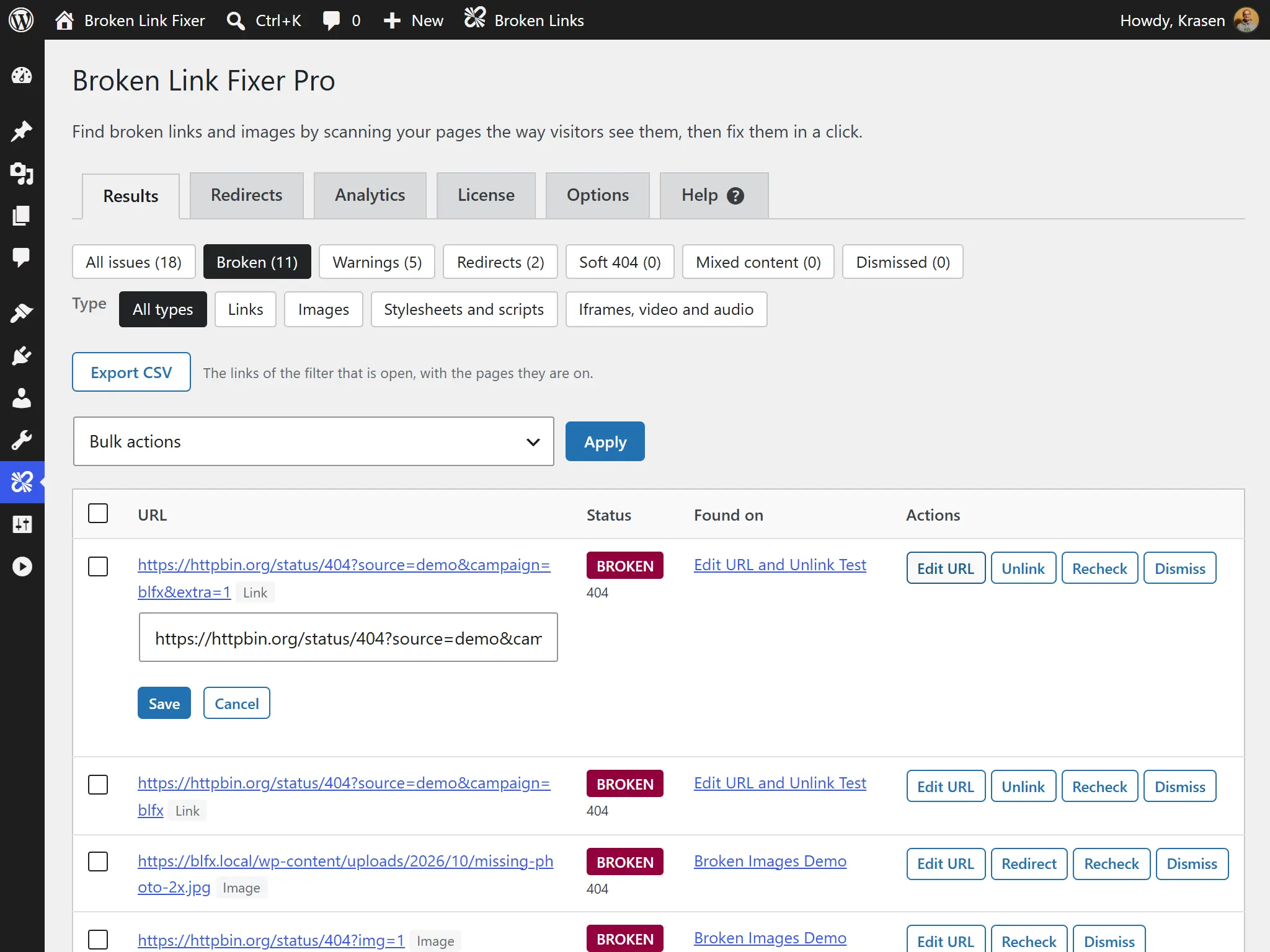Open Pages in the sidebar

22,216
